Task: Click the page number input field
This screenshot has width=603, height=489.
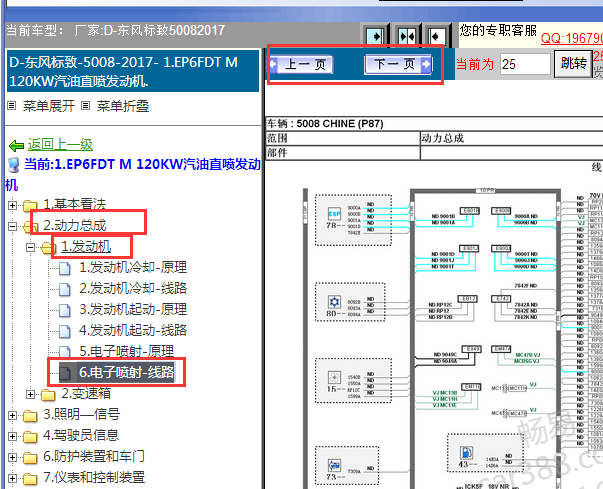Action: tap(525, 64)
